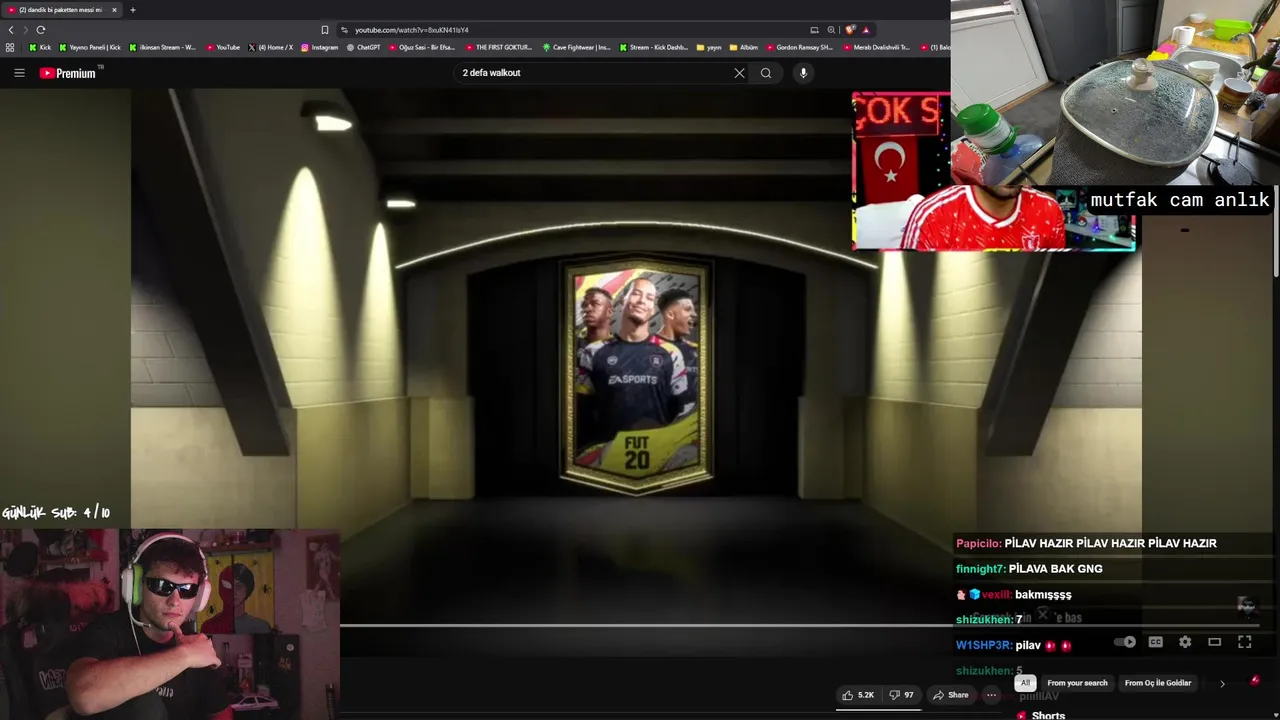
Task: Close the 'dandik bi paketten messi' tab
Action: point(114,10)
